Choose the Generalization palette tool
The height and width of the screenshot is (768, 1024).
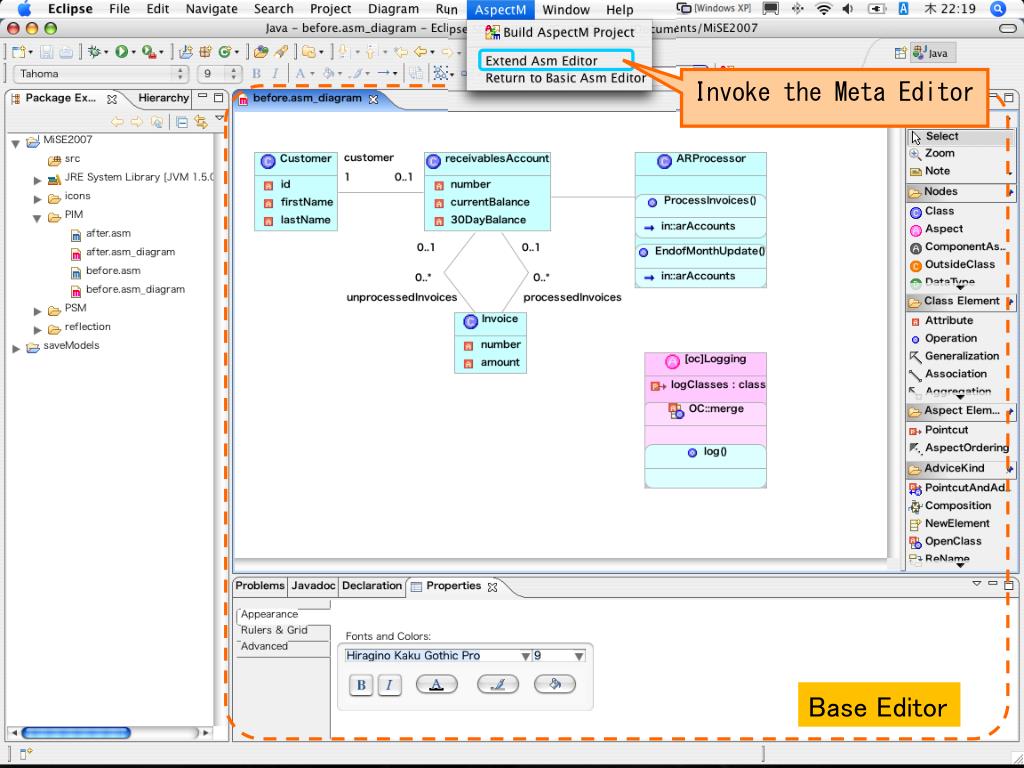coord(954,356)
